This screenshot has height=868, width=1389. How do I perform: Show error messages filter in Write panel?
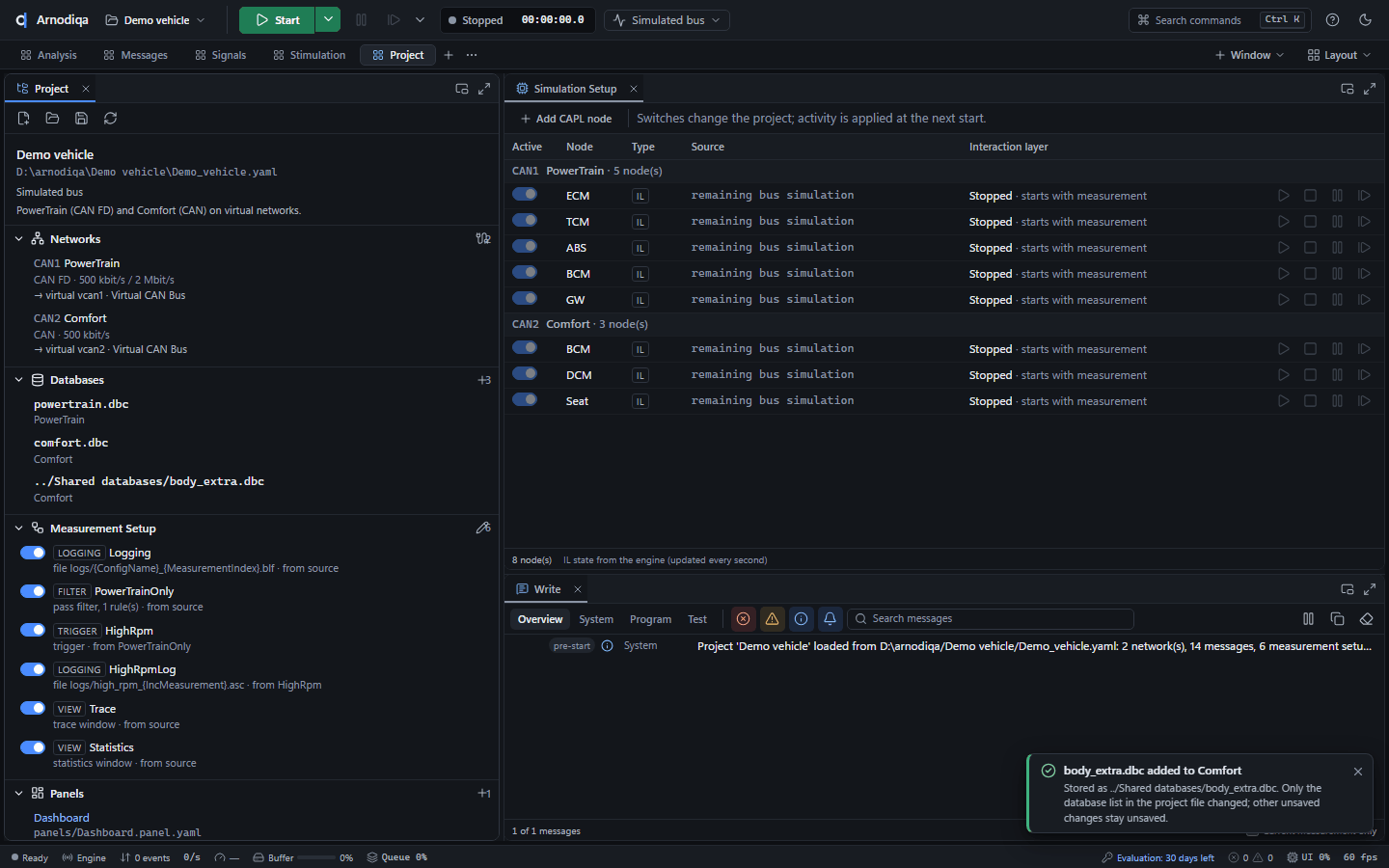(743, 619)
